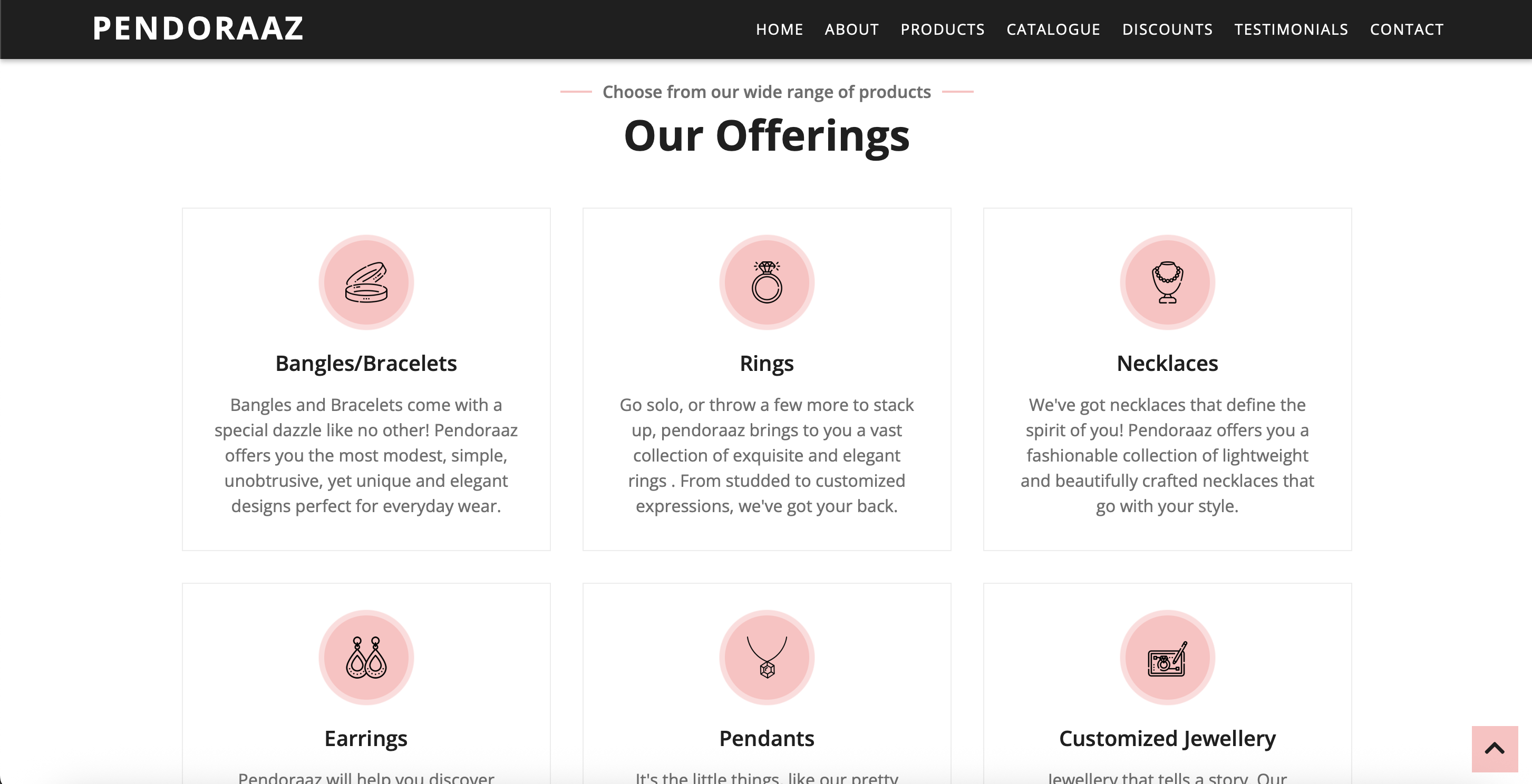
Task: Open the Catalogue nav item
Action: pos(1053,30)
